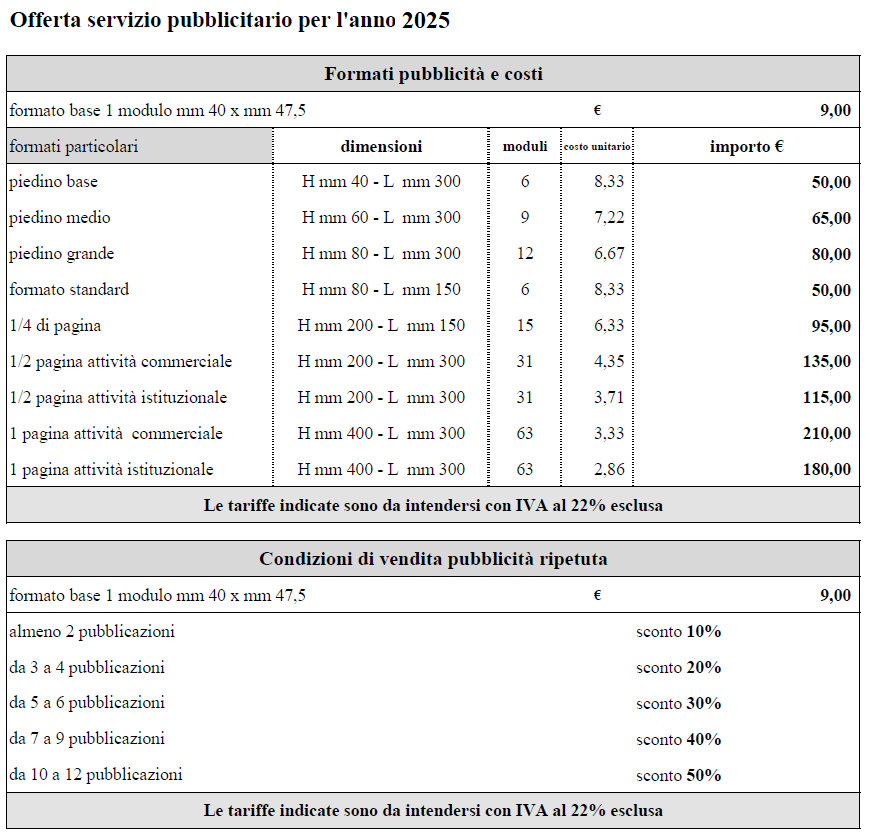Click the 'da 10 a 12 pubblicazioni' row
The image size is (870, 833).
(x=96, y=775)
